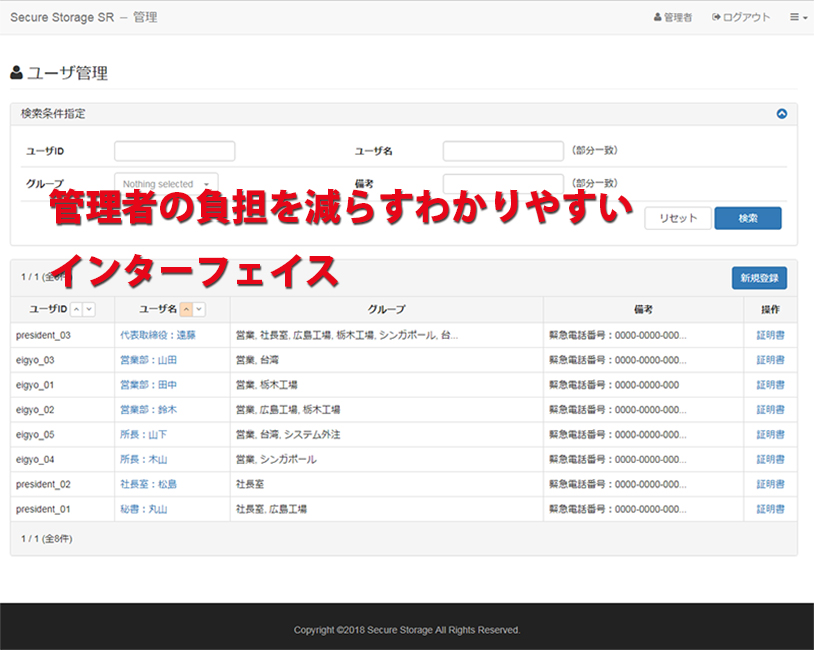
Task: Click ログアウト to sign out
Action: [741, 17]
